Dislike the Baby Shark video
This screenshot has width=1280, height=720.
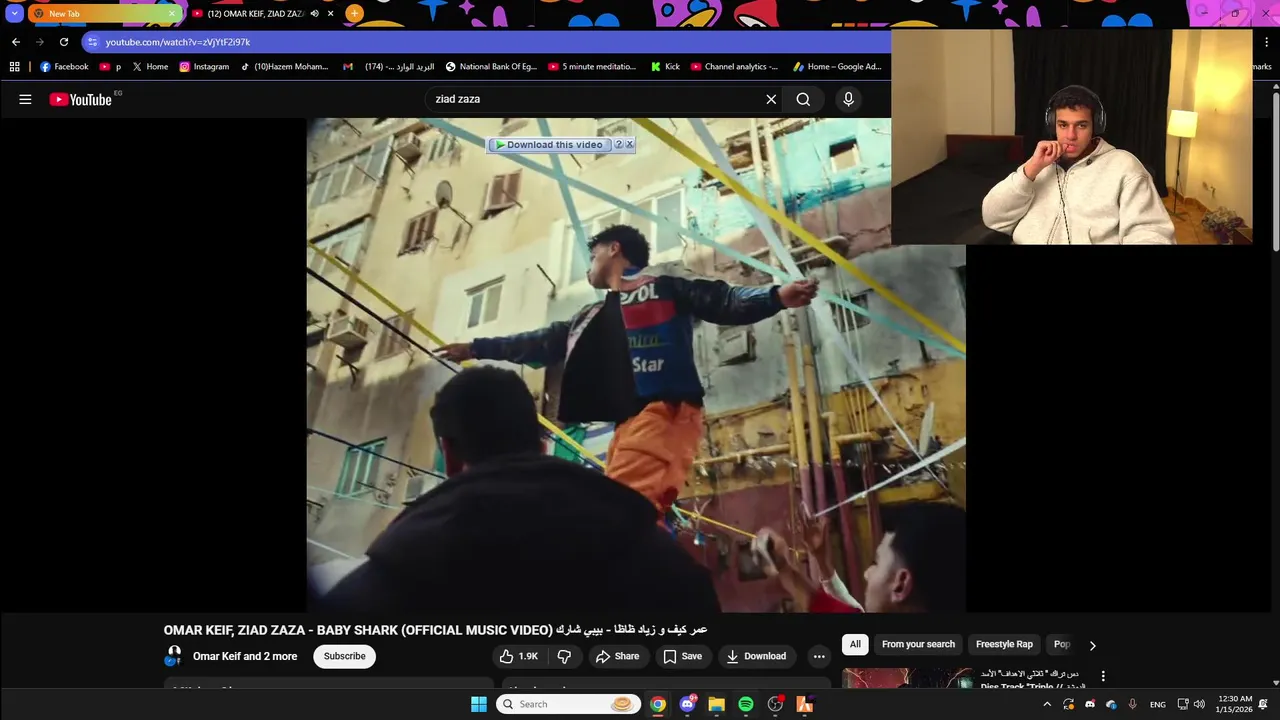564,656
